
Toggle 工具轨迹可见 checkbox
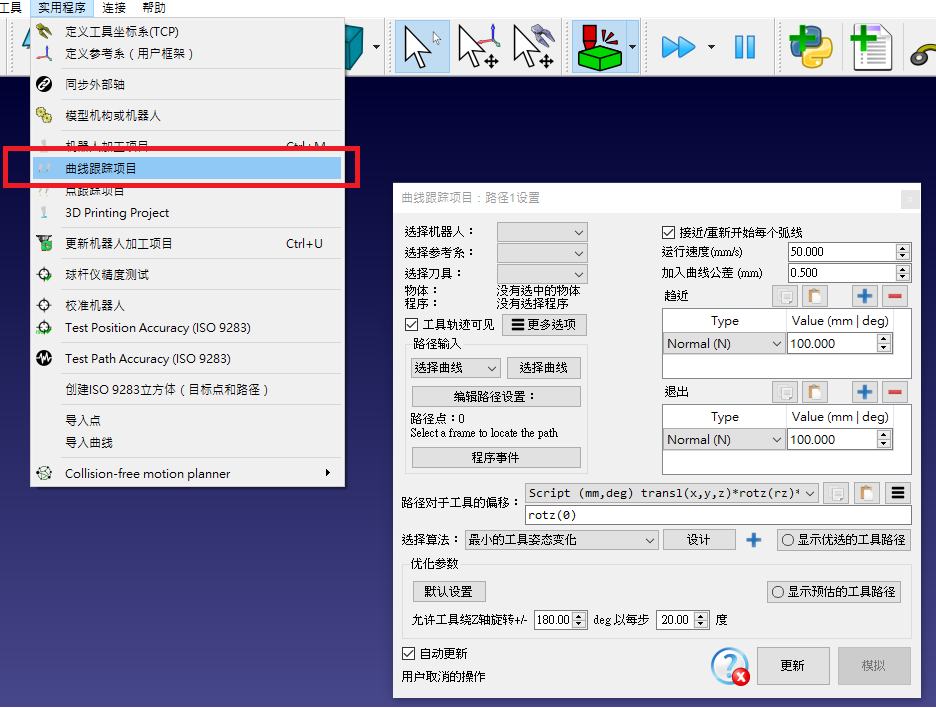point(411,325)
